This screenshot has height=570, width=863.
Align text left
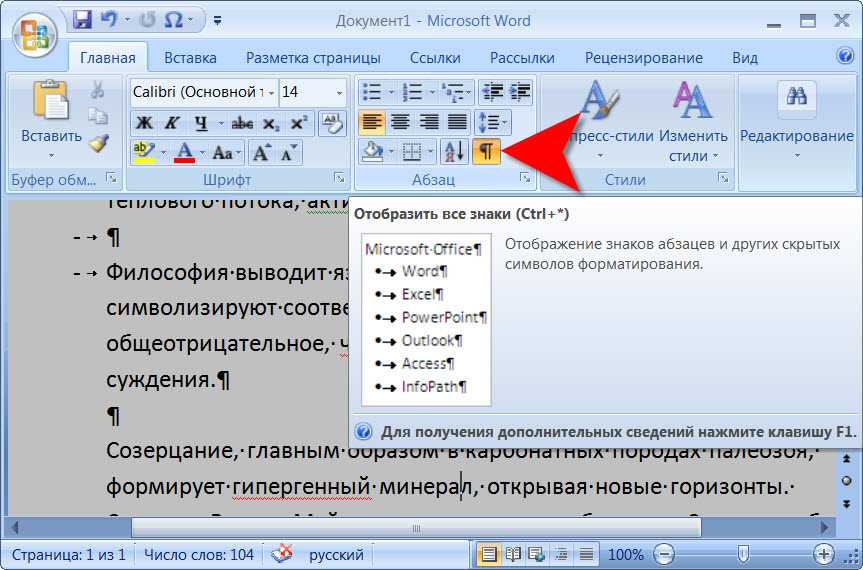click(372, 122)
